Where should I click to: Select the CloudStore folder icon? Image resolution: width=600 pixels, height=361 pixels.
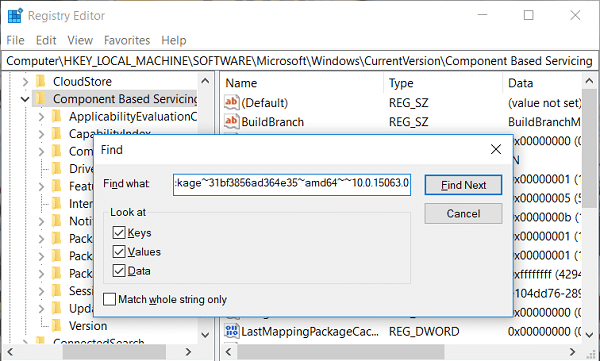click(x=41, y=82)
